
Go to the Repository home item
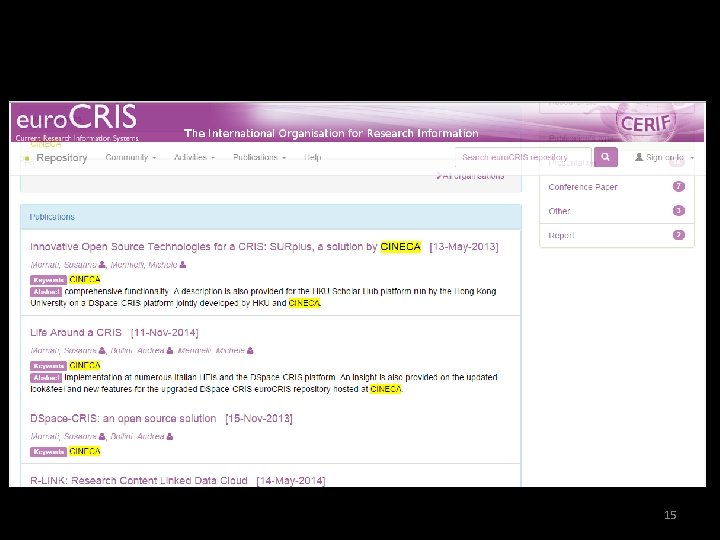[62, 158]
